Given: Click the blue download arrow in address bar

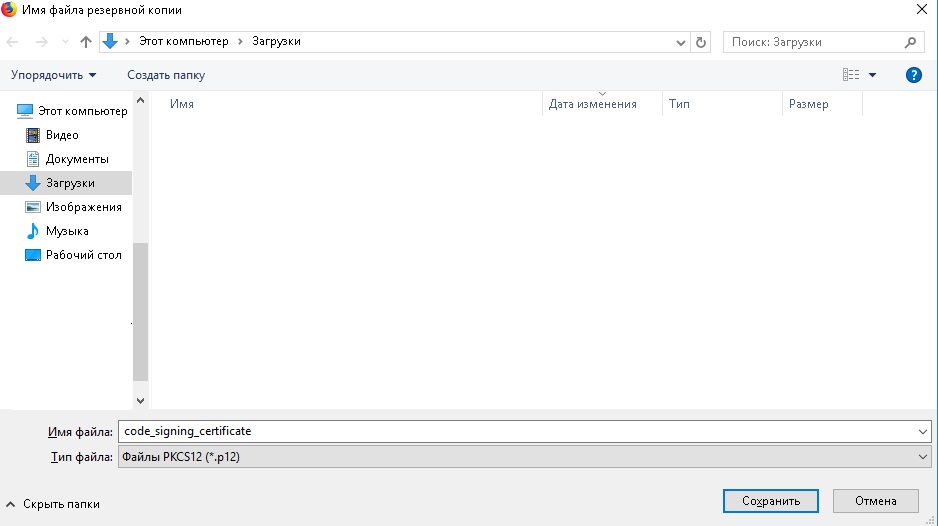Looking at the screenshot, I should coord(110,41).
